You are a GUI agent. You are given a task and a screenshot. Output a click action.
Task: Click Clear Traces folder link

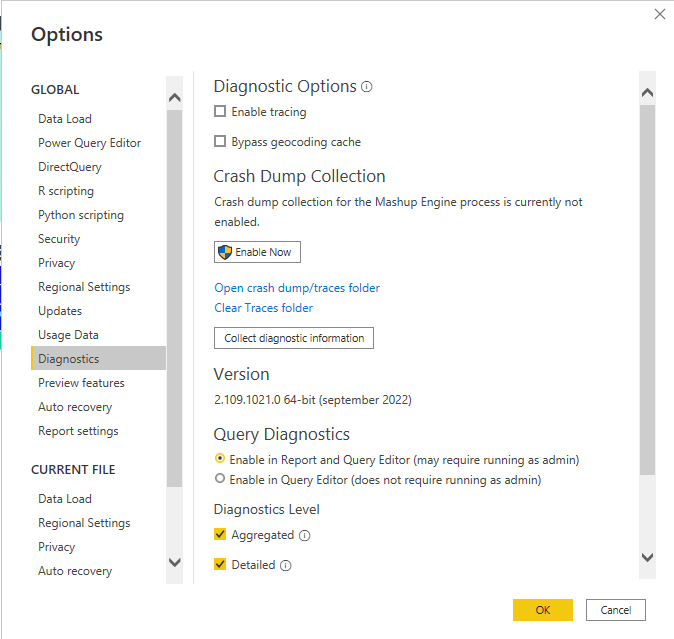[x=263, y=308]
